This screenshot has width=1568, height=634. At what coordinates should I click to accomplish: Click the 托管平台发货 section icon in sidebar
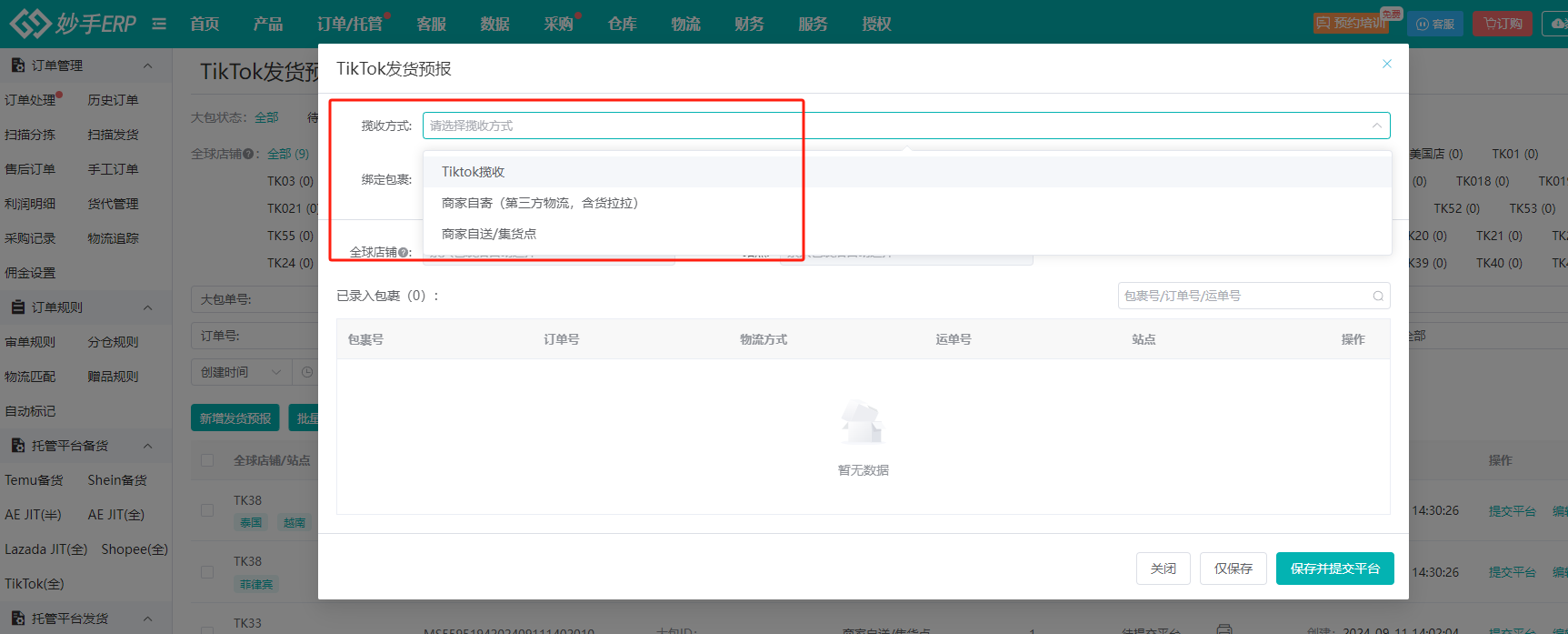(17, 619)
